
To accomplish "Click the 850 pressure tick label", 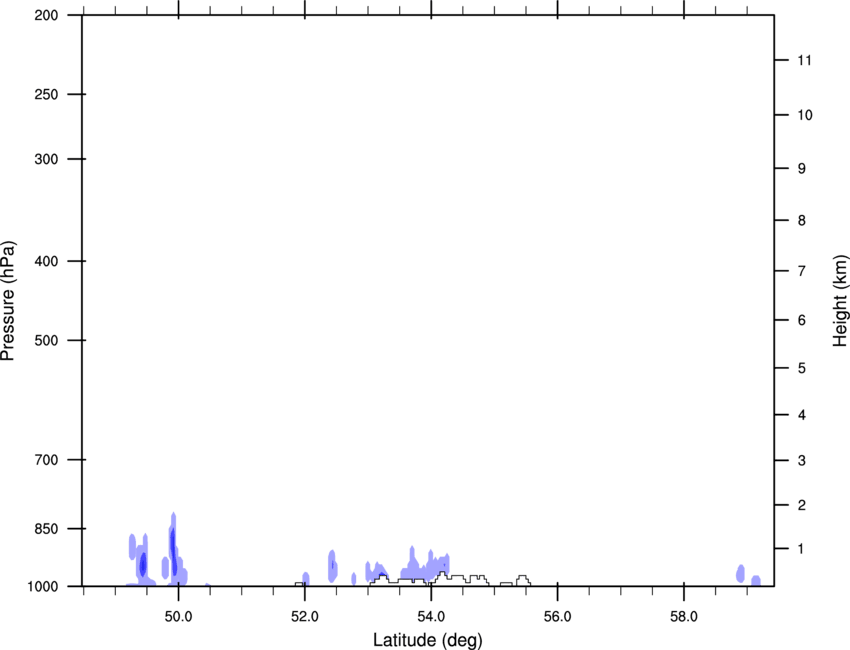I will (46, 529).
